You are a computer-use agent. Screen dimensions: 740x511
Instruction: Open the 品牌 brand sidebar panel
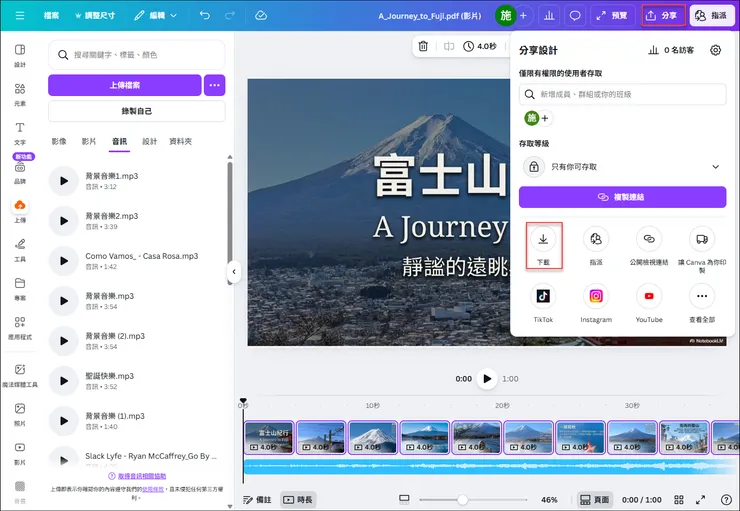[x=20, y=173]
